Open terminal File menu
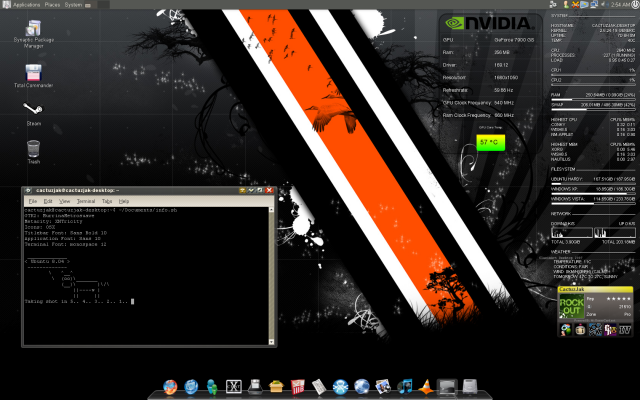This screenshot has width=640, height=400. coord(33,201)
